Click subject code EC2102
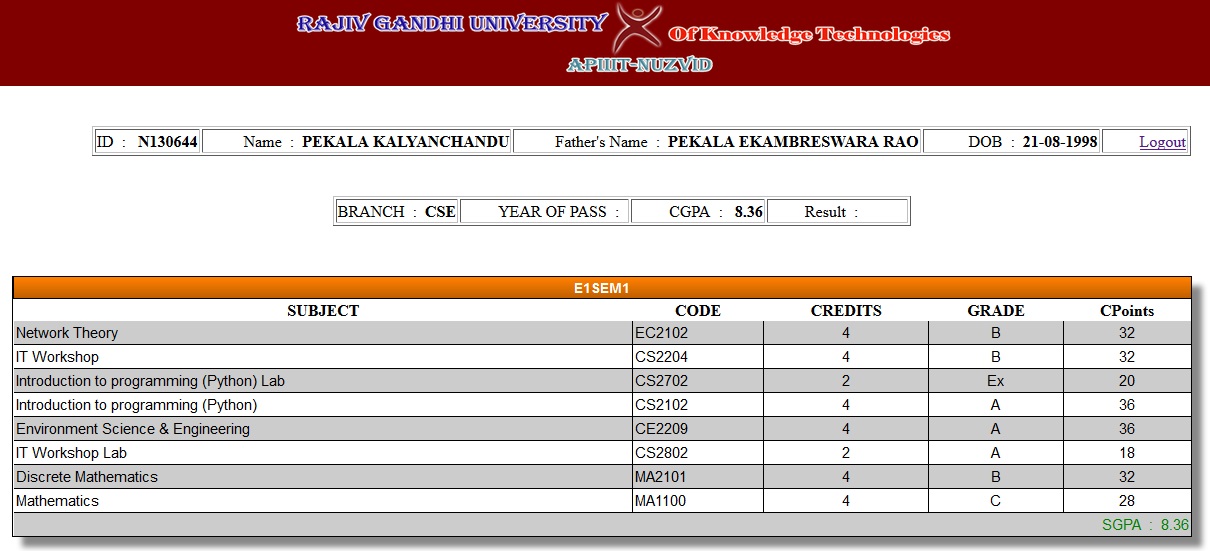 pos(661,333)
